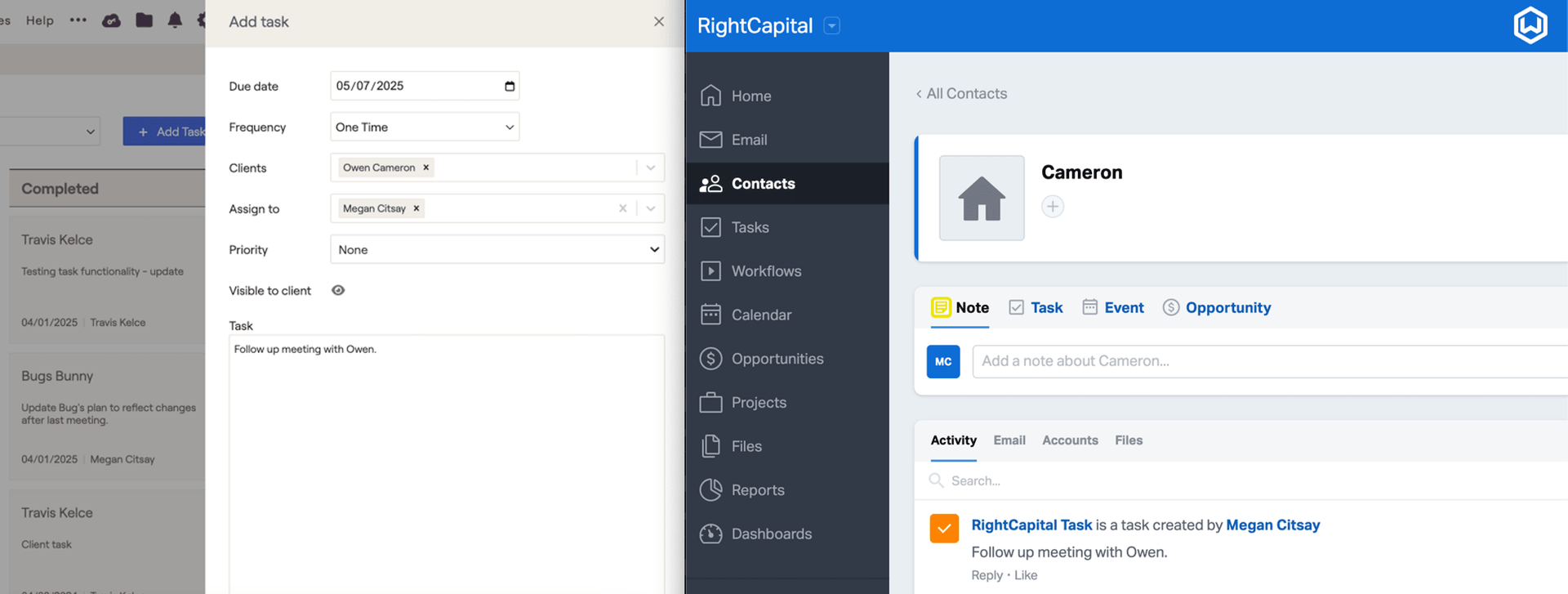The height and width of the screenshot is (594, 1568).
Task: Switch to the Accounts tab
Action: pyautogui.click(x=1070, y=440)
